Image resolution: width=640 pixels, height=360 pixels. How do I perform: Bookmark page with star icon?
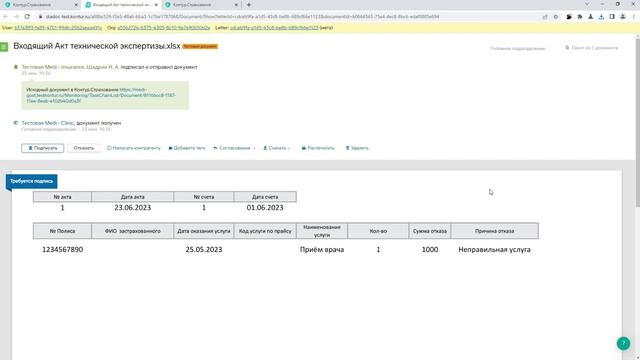[556, 17]
